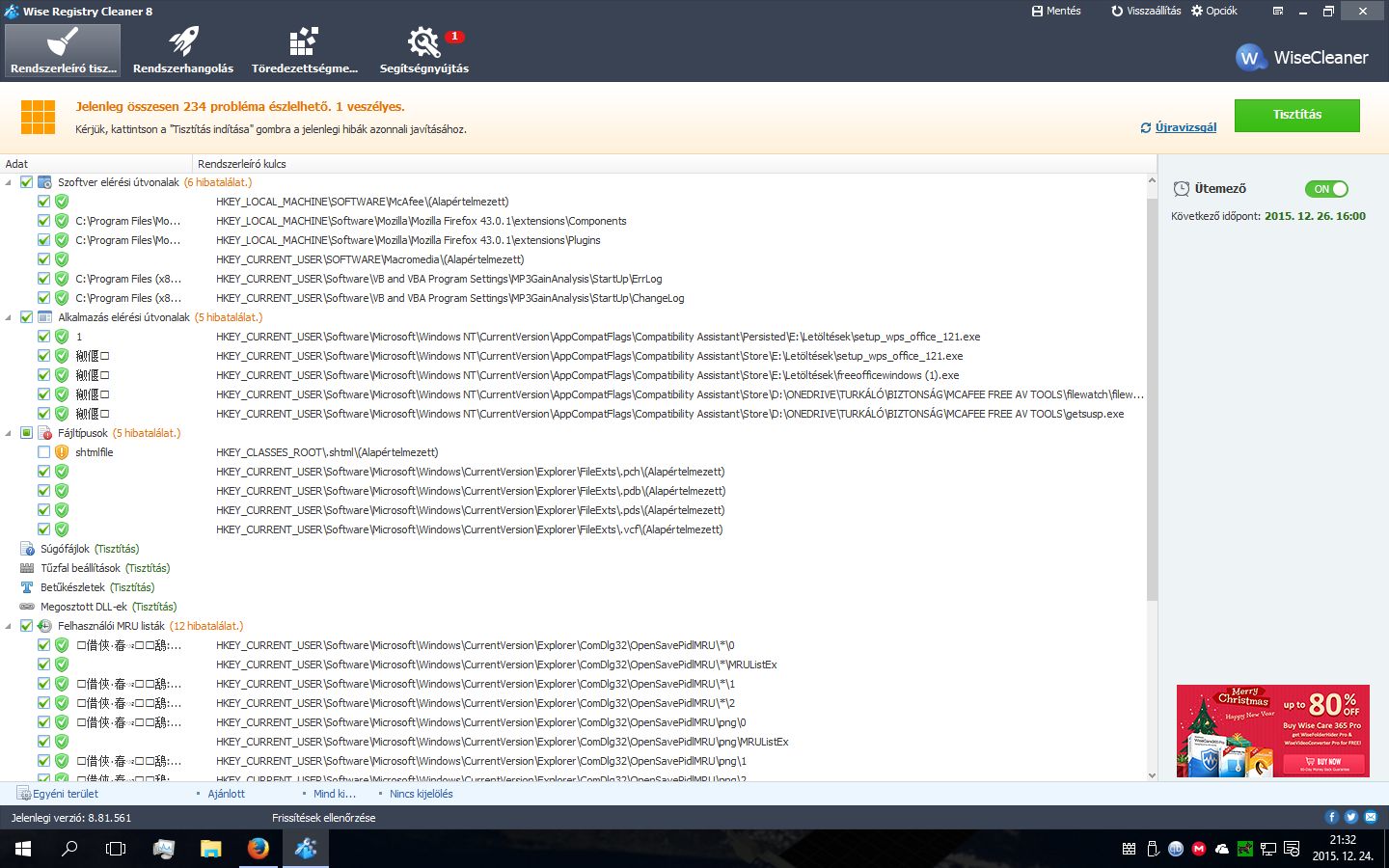The height and width of the screenshot is (868, 1389).
Task: Open the Windows Start menu
Action: [x=23, y=849]
